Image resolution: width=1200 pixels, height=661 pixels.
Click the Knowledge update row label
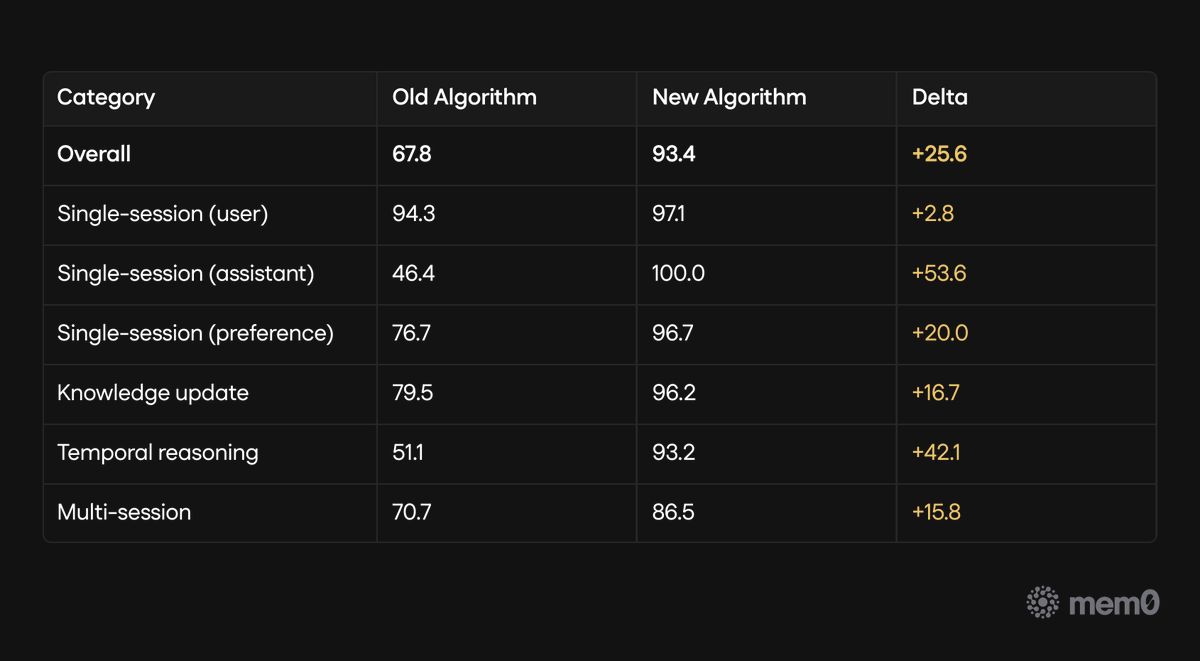(153, 393)
